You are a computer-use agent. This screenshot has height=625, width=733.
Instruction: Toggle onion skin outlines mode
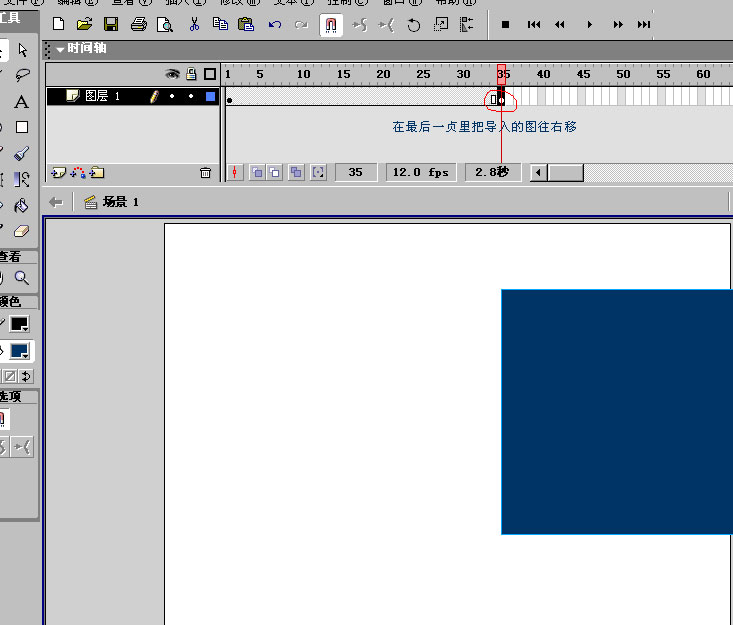pos(274,172)
